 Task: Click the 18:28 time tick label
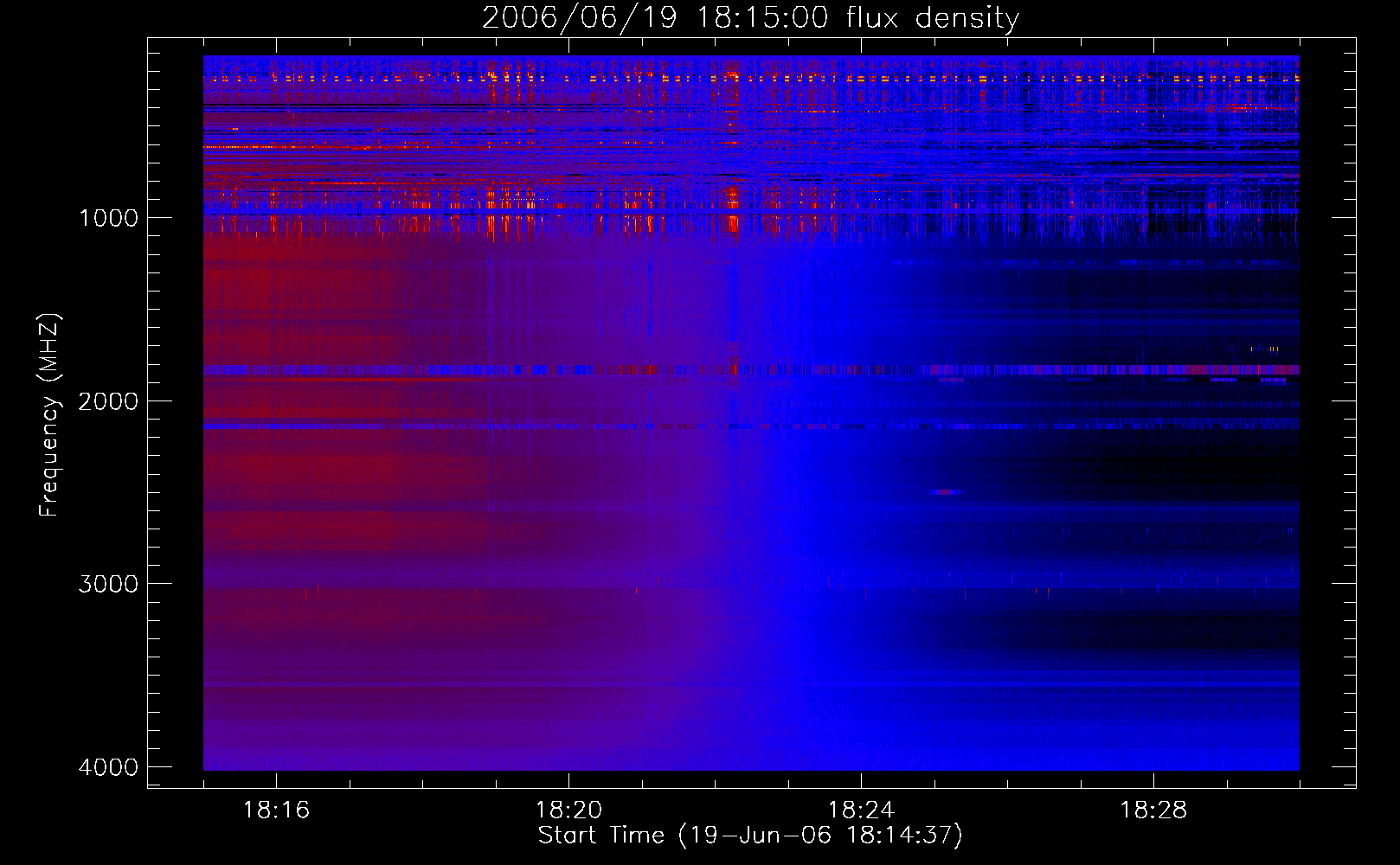tap(1153, 811)
